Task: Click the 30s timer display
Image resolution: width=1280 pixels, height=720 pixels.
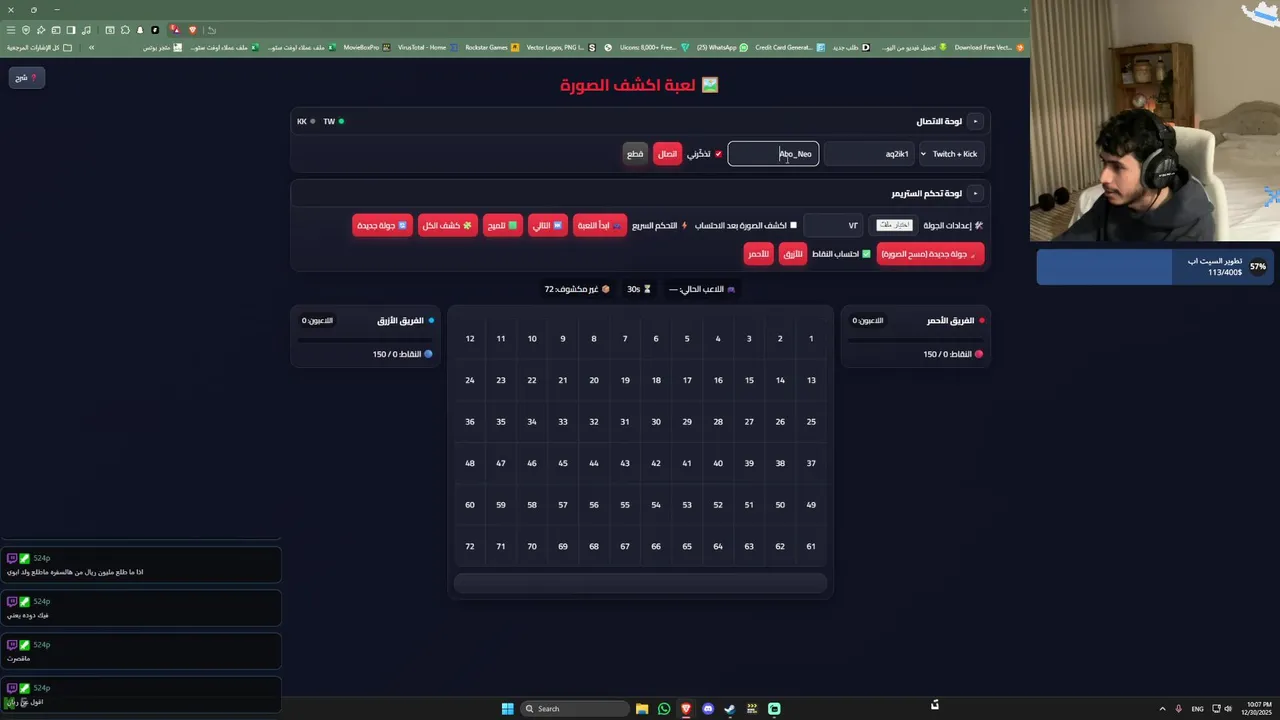Action: [x=639, y=289]
